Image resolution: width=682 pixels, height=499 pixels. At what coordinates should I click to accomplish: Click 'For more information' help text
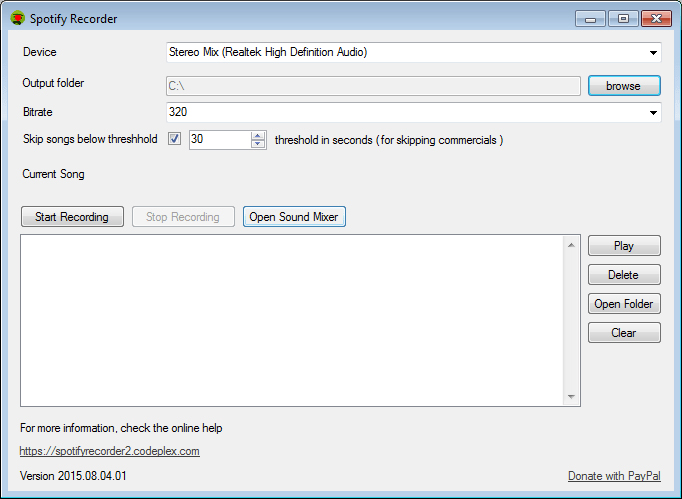pos(121,428)
